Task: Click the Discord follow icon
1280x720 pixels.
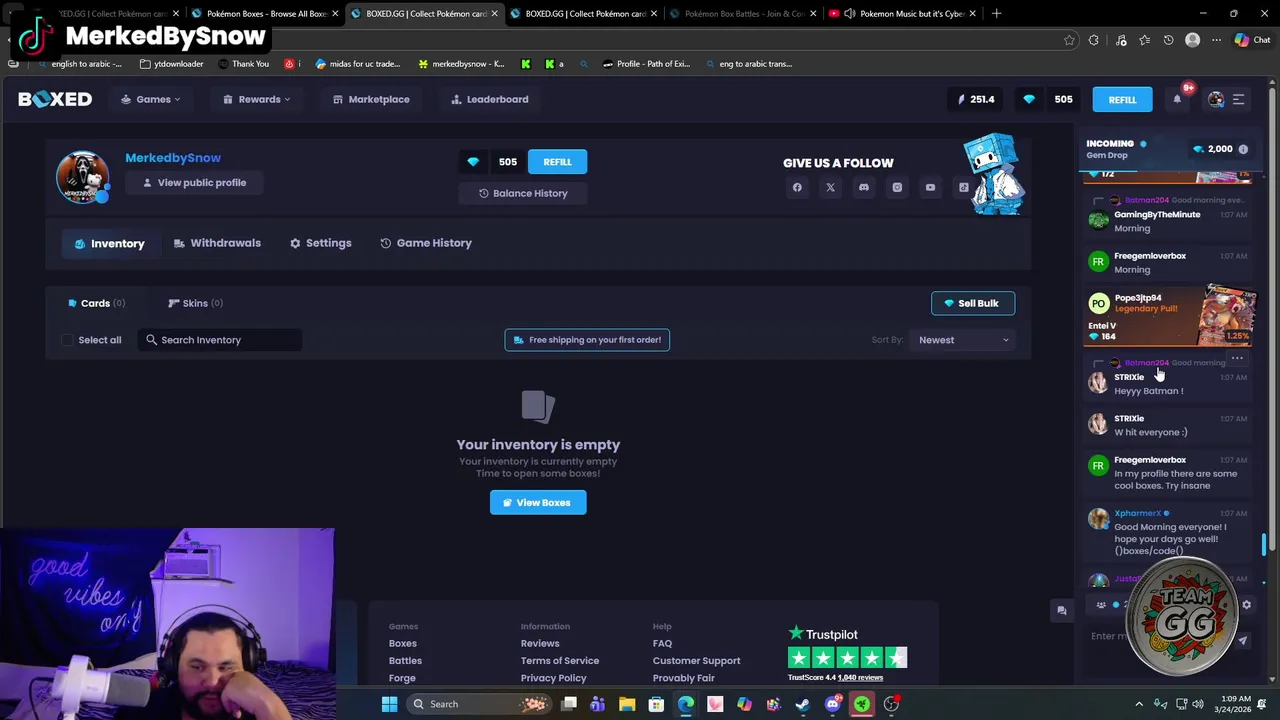Action: click(864, 187)
